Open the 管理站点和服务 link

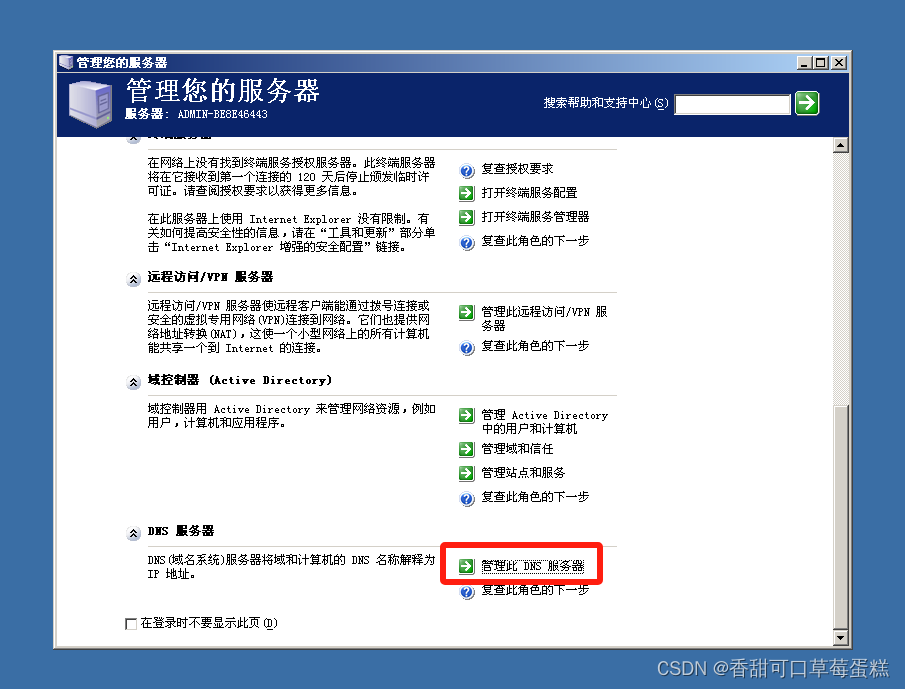coord(523,473)
